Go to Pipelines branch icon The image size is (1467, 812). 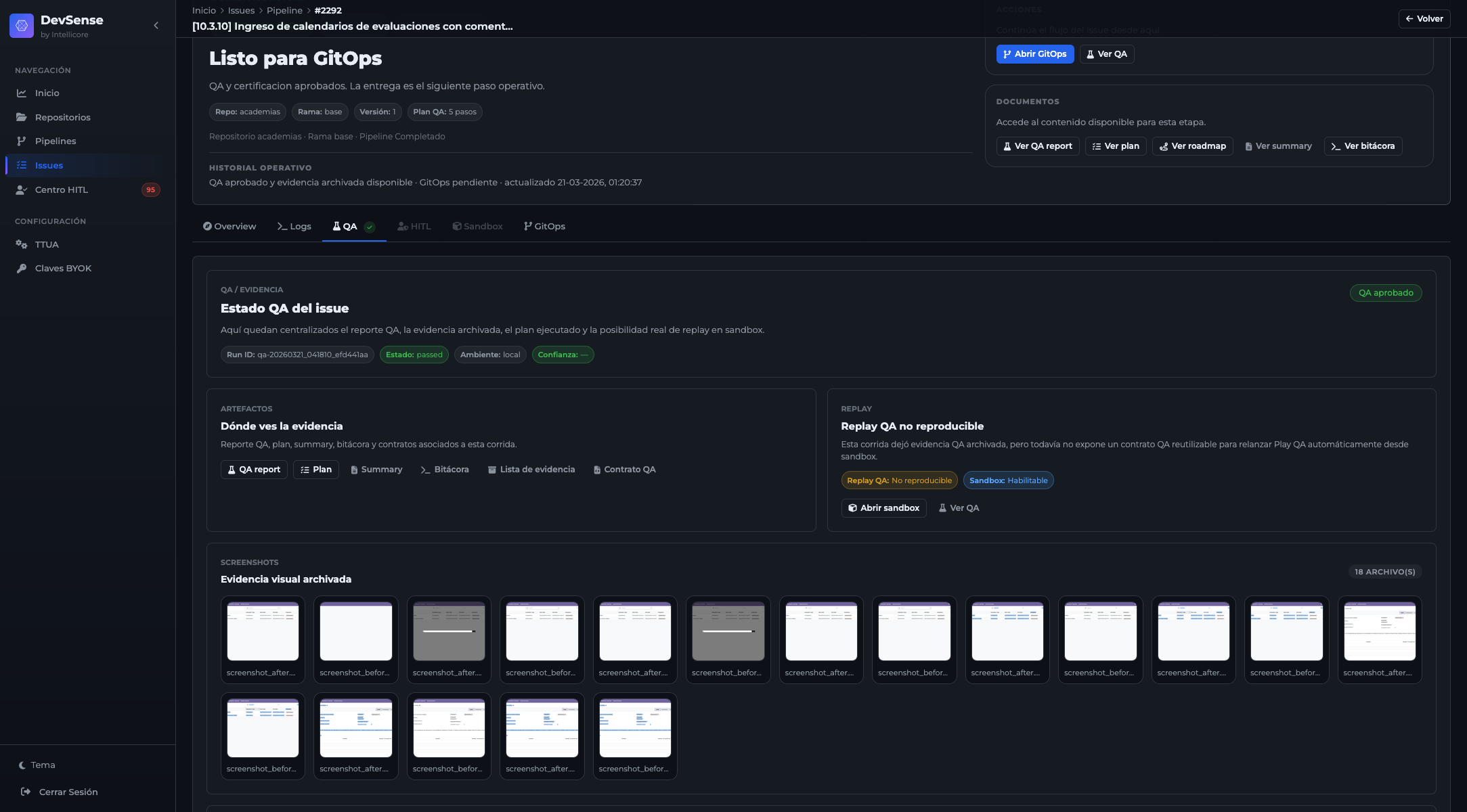pos(22,141)
